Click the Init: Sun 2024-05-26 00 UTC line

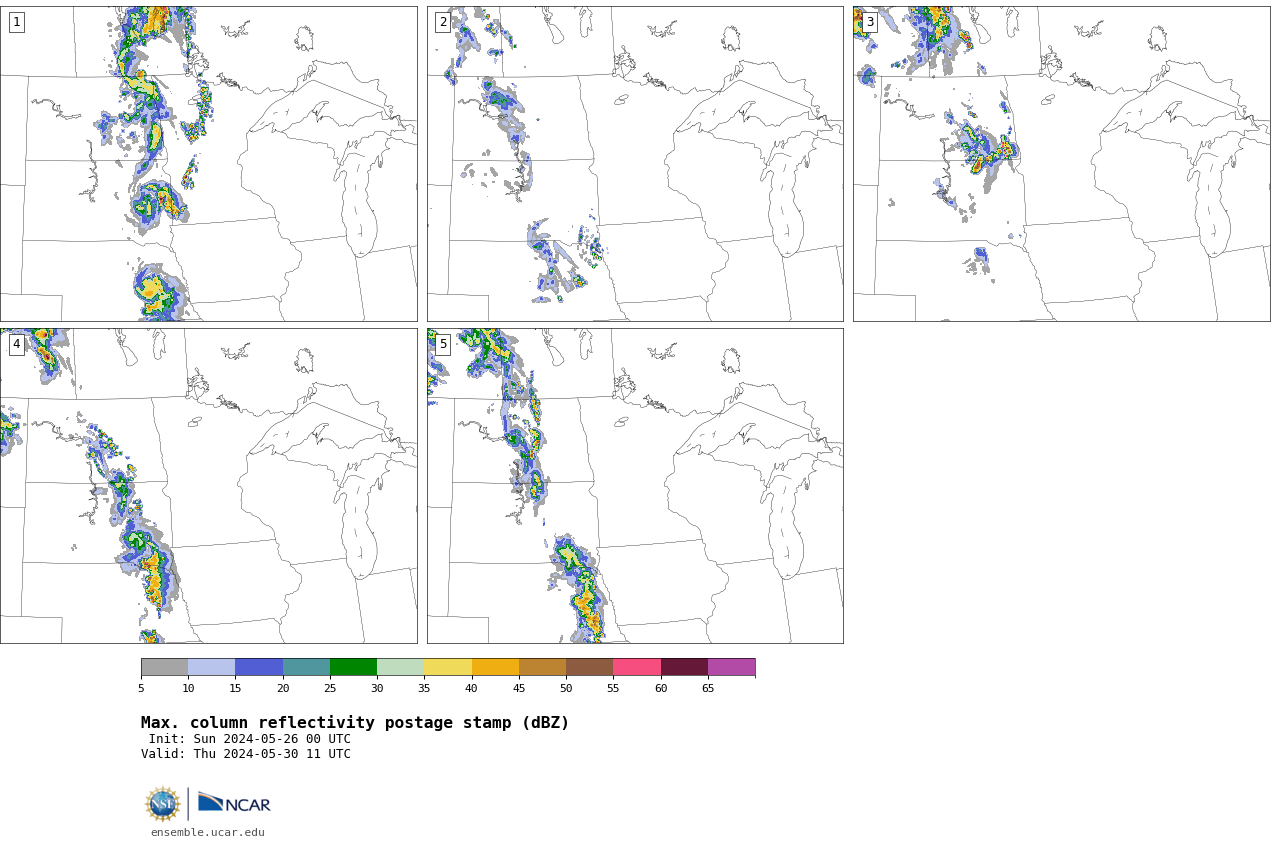[250, 739]
